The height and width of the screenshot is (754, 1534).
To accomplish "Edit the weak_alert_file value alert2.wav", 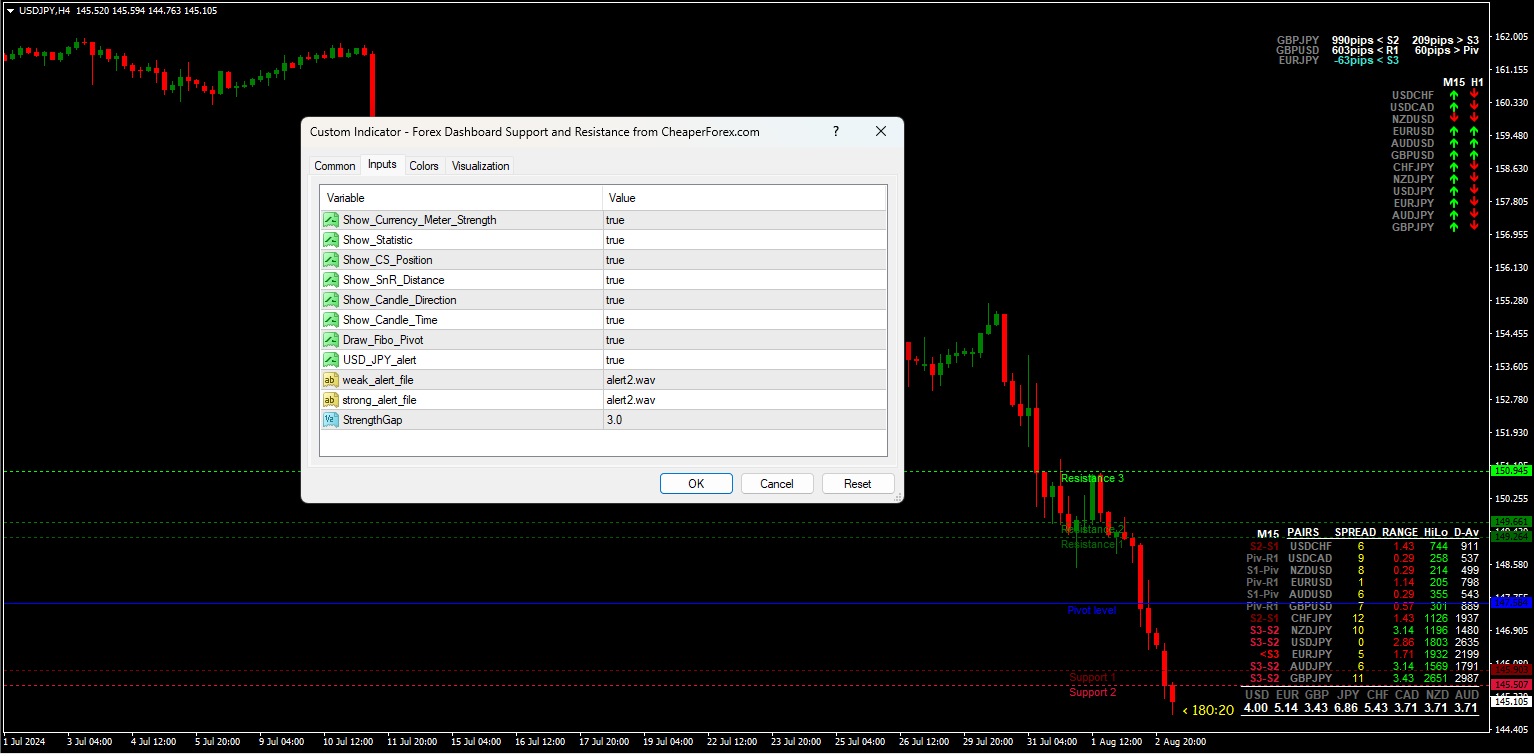I will [744, 380].
